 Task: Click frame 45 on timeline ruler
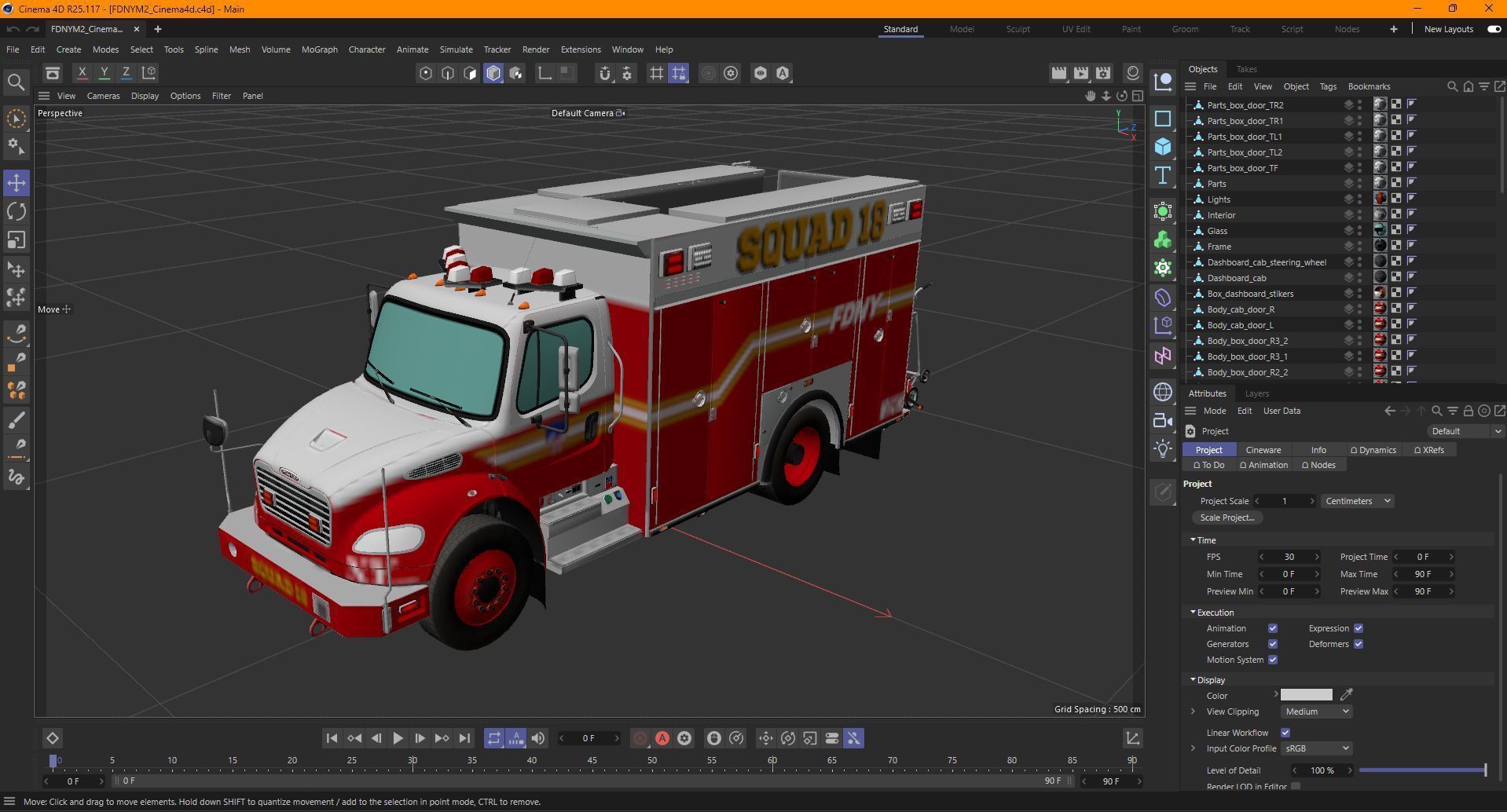coord(592,760)
